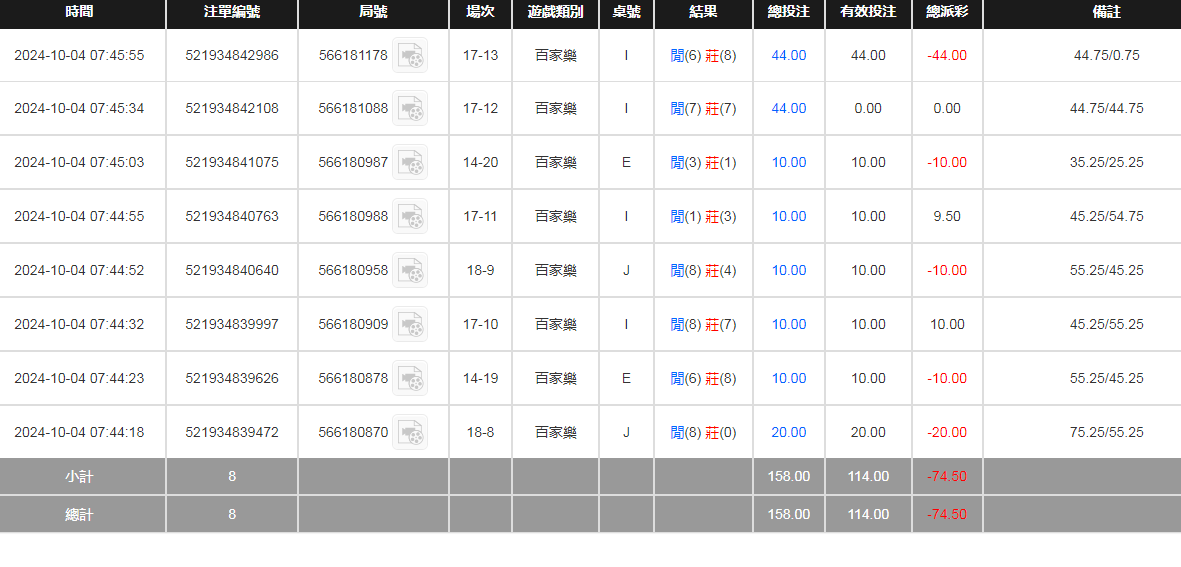Open video replay for round 566181178
The image size is (1181, 567).
pyautogui.click(x=410, y=55)
